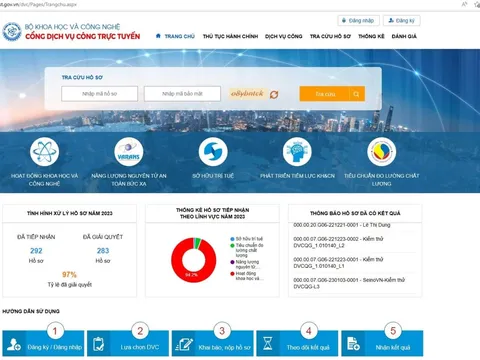The height and width of the screenshot is (360, 480).
Task: Click the 292 received records number
Action: coord(36,251)
